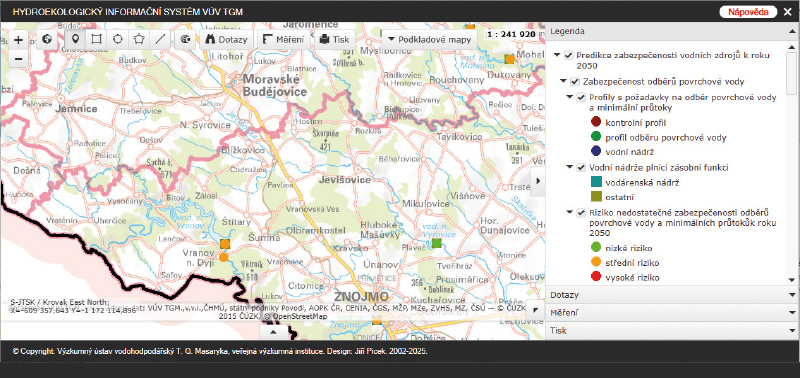Zoom in with the plus button
This screenshot has width=800, height=378.
[x=18, y=40]
